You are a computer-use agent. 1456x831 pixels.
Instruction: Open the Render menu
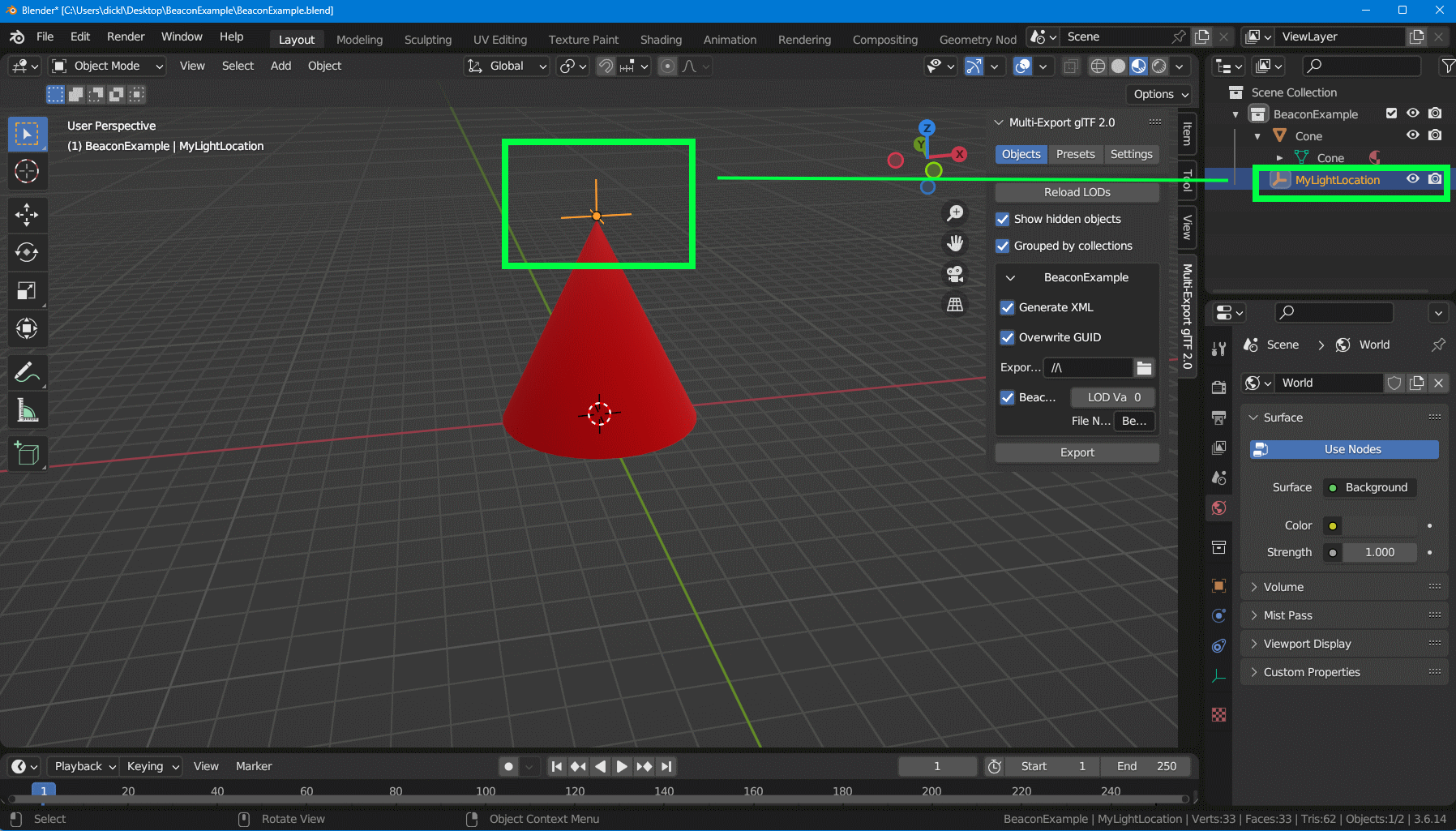126,36
